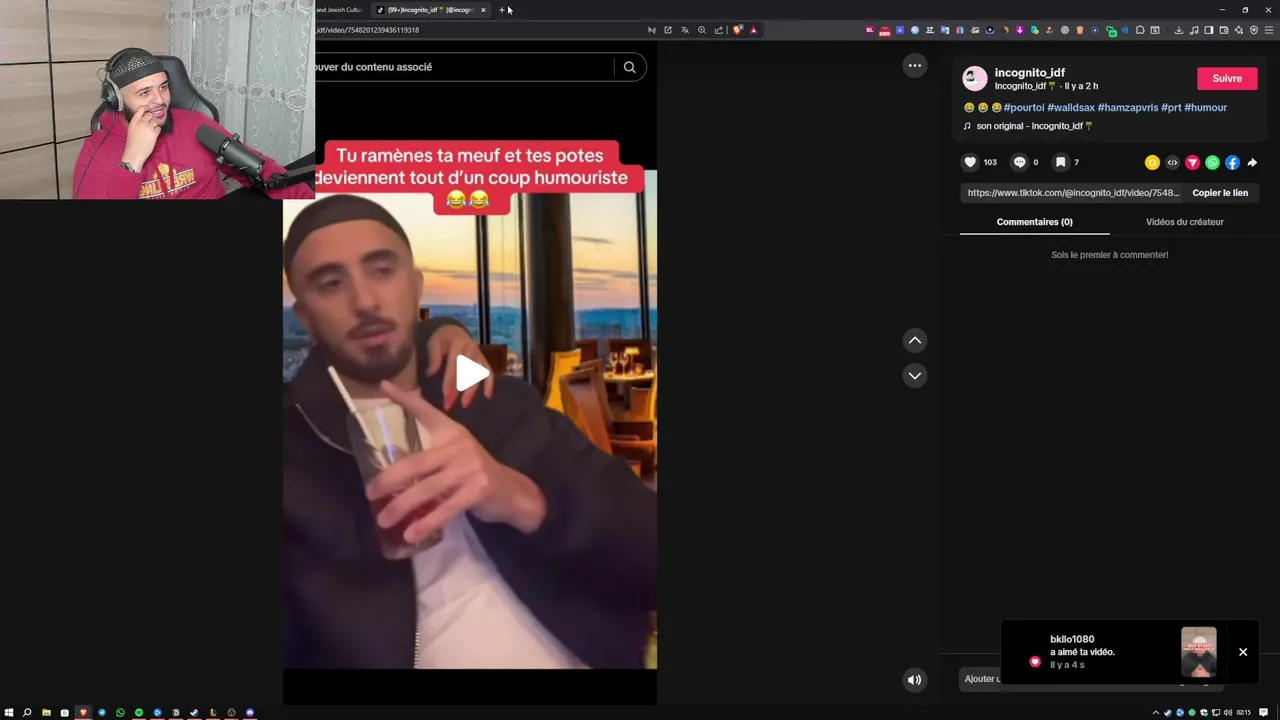This screenshot has height=720, width=1280.
Task: Click the add comment input field
Action: pyautogui.click(x=982, y=679)
